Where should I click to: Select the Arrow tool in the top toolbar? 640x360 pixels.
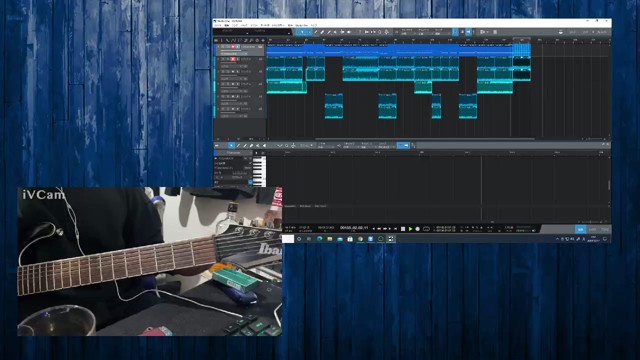click(x=302, y=32)
